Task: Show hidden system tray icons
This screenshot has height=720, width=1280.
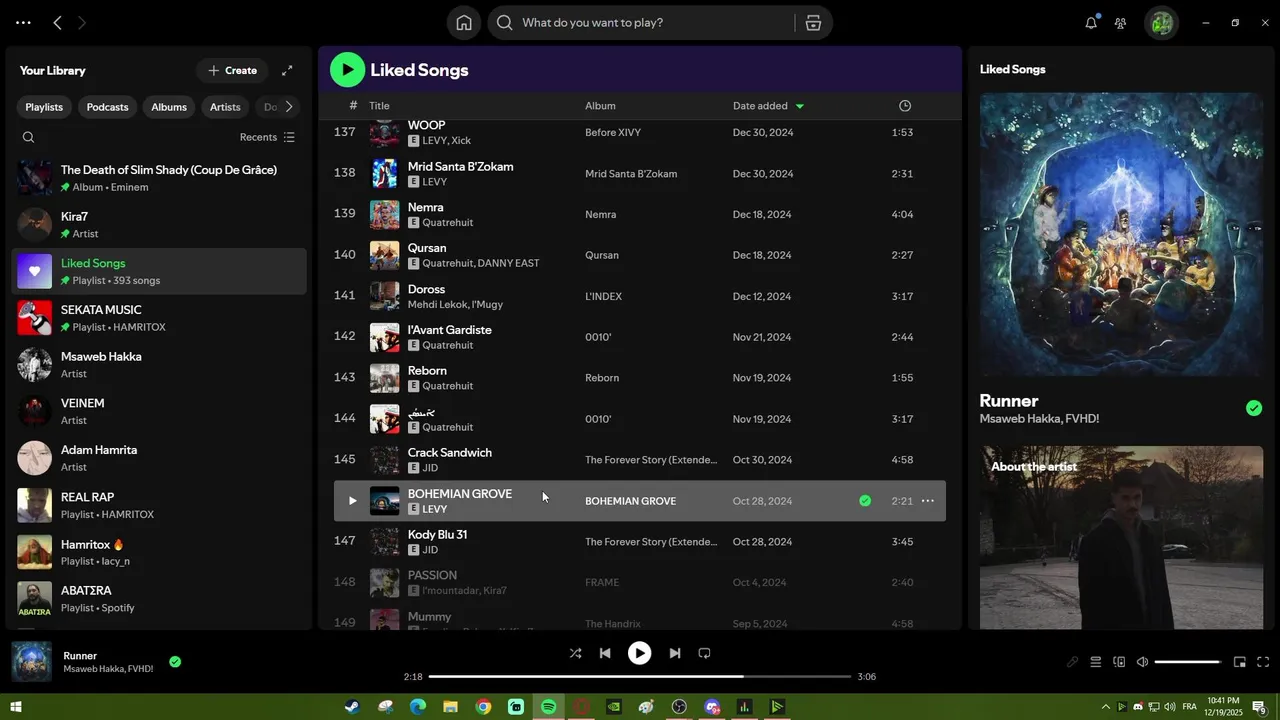Action: [x=1105, y=707]
